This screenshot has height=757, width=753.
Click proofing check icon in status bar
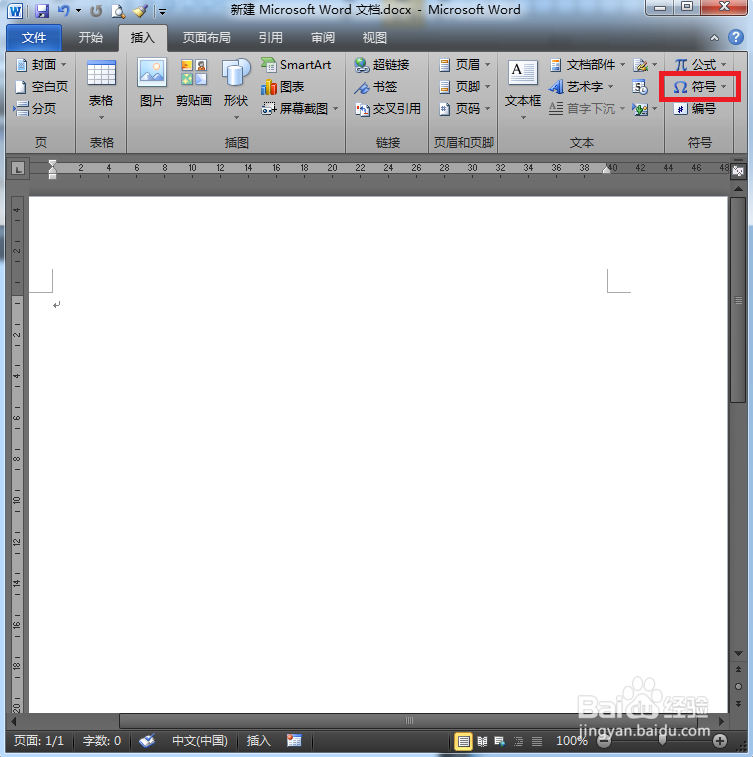(x=147, y=740)
